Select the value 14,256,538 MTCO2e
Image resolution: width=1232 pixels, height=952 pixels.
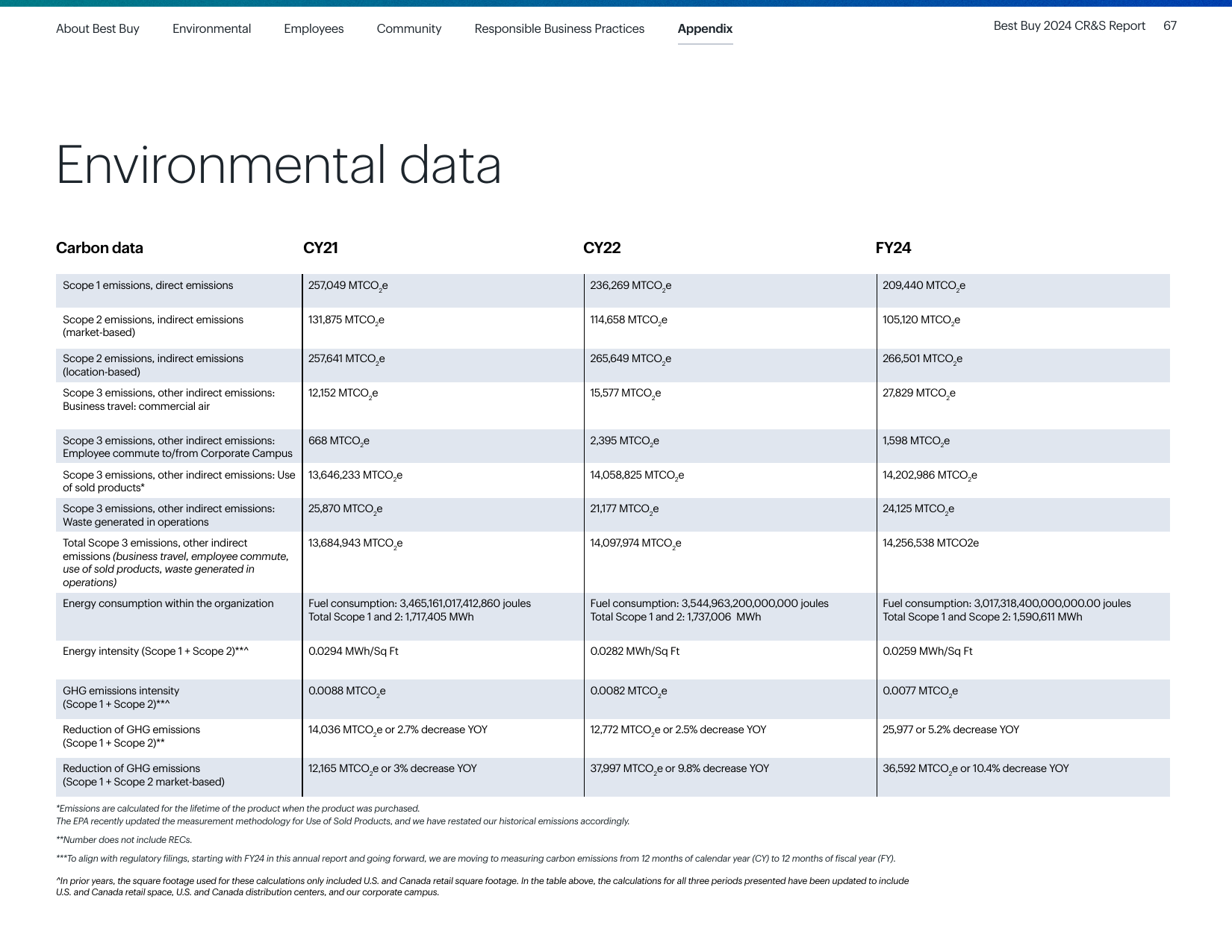click(930, 543)
